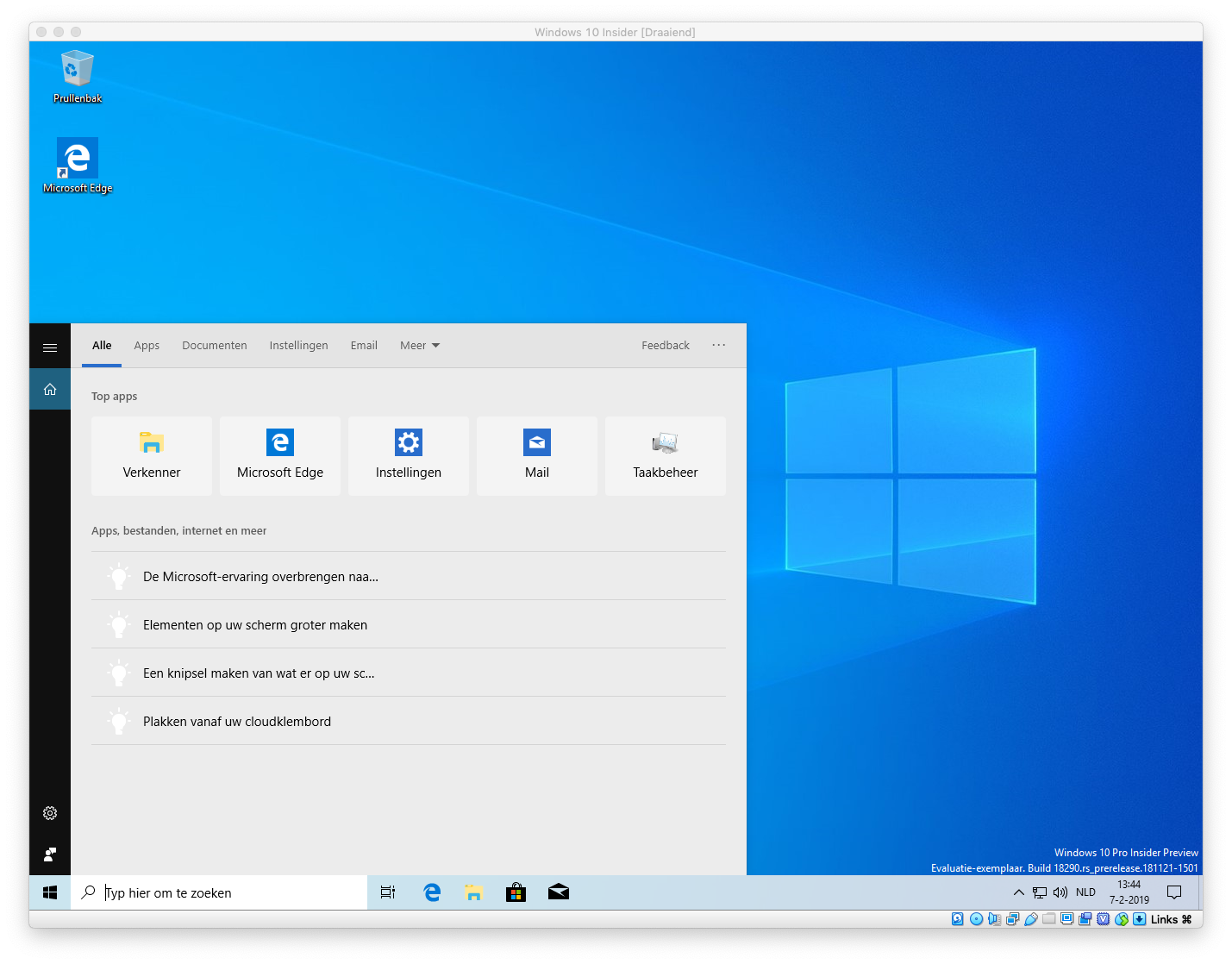Expand the hamburger menu in search panel
Viewport: 1232px width, 964px height.
coord(50,347)
